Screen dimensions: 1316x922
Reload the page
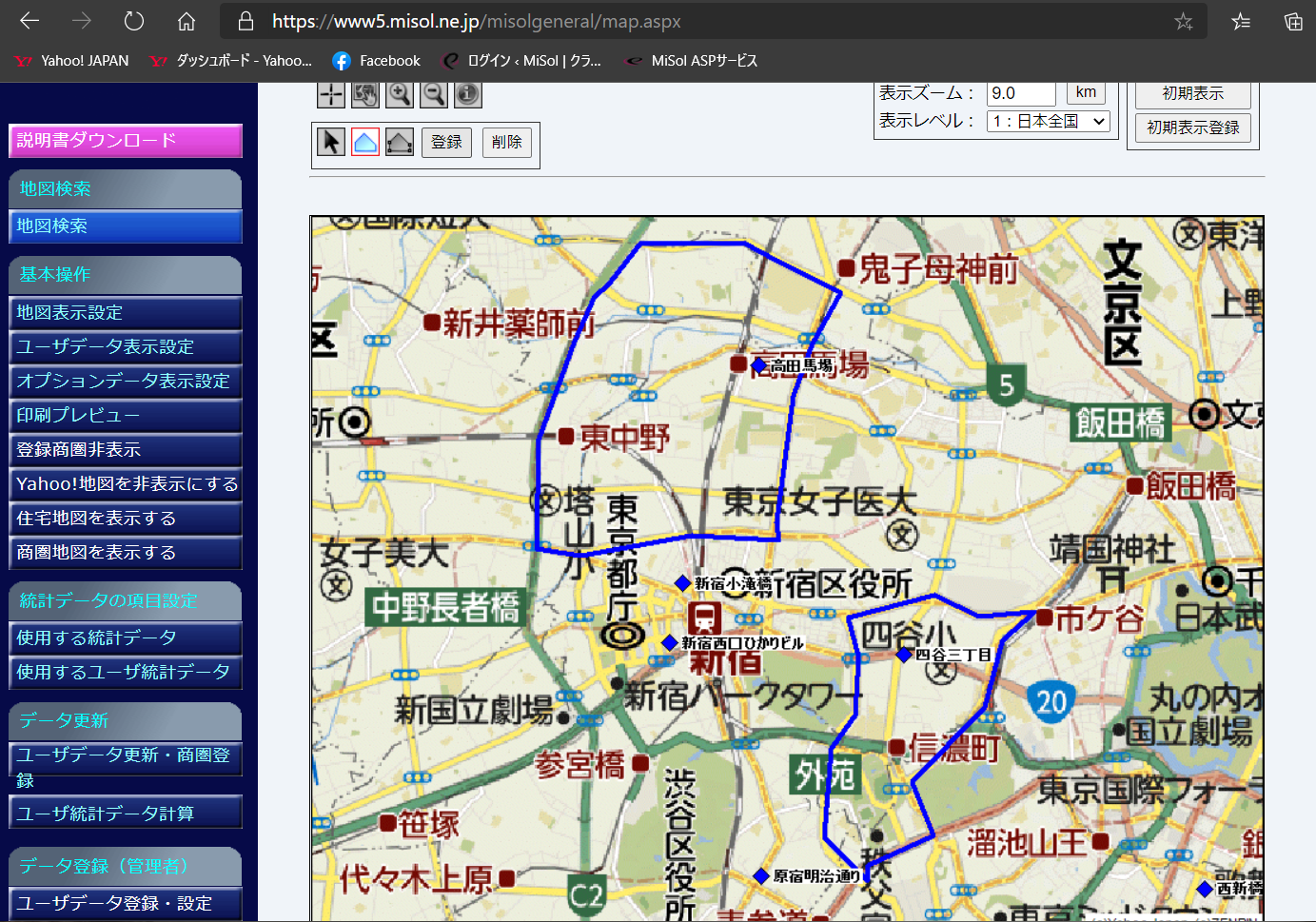tap(134, 21)
